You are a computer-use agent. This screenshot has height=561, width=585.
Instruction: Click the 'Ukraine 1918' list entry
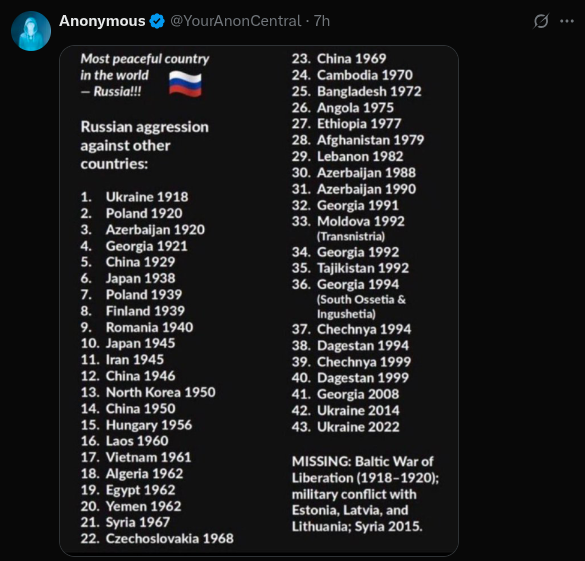click(134, 197)
